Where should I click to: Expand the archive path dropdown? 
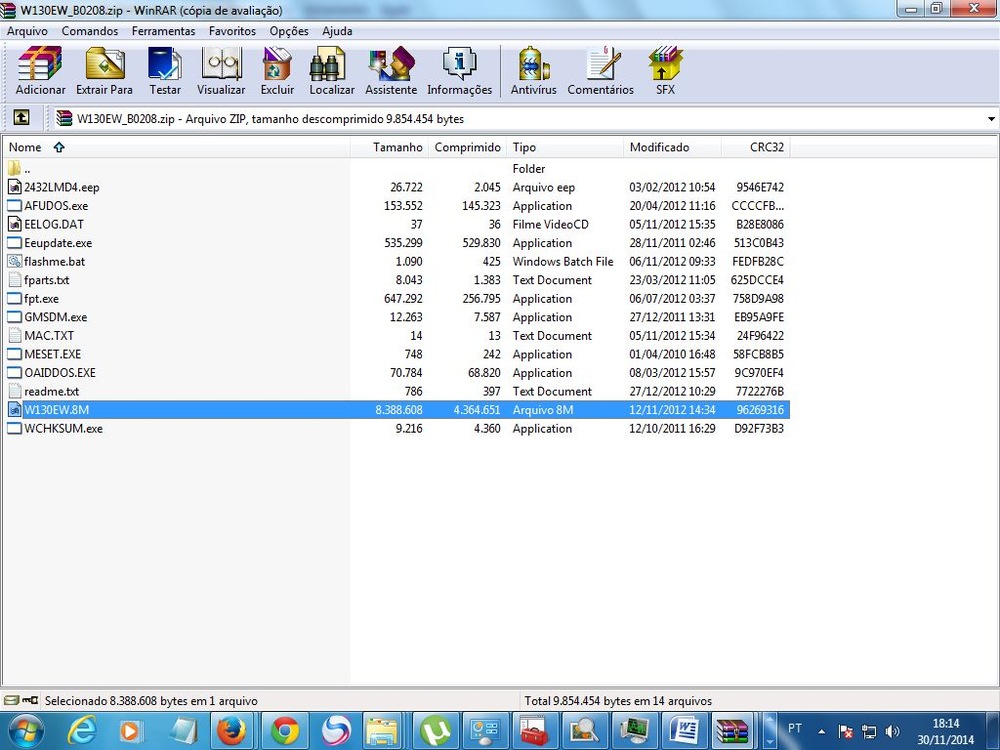point(989,119)
